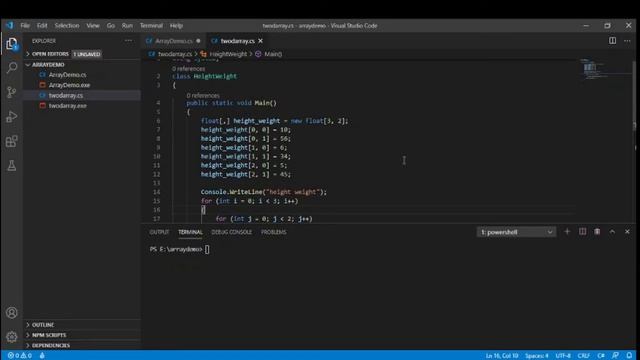
Task: Switch to the Debug Console tab
Action: pyautogui.click(x=231, y=232)
